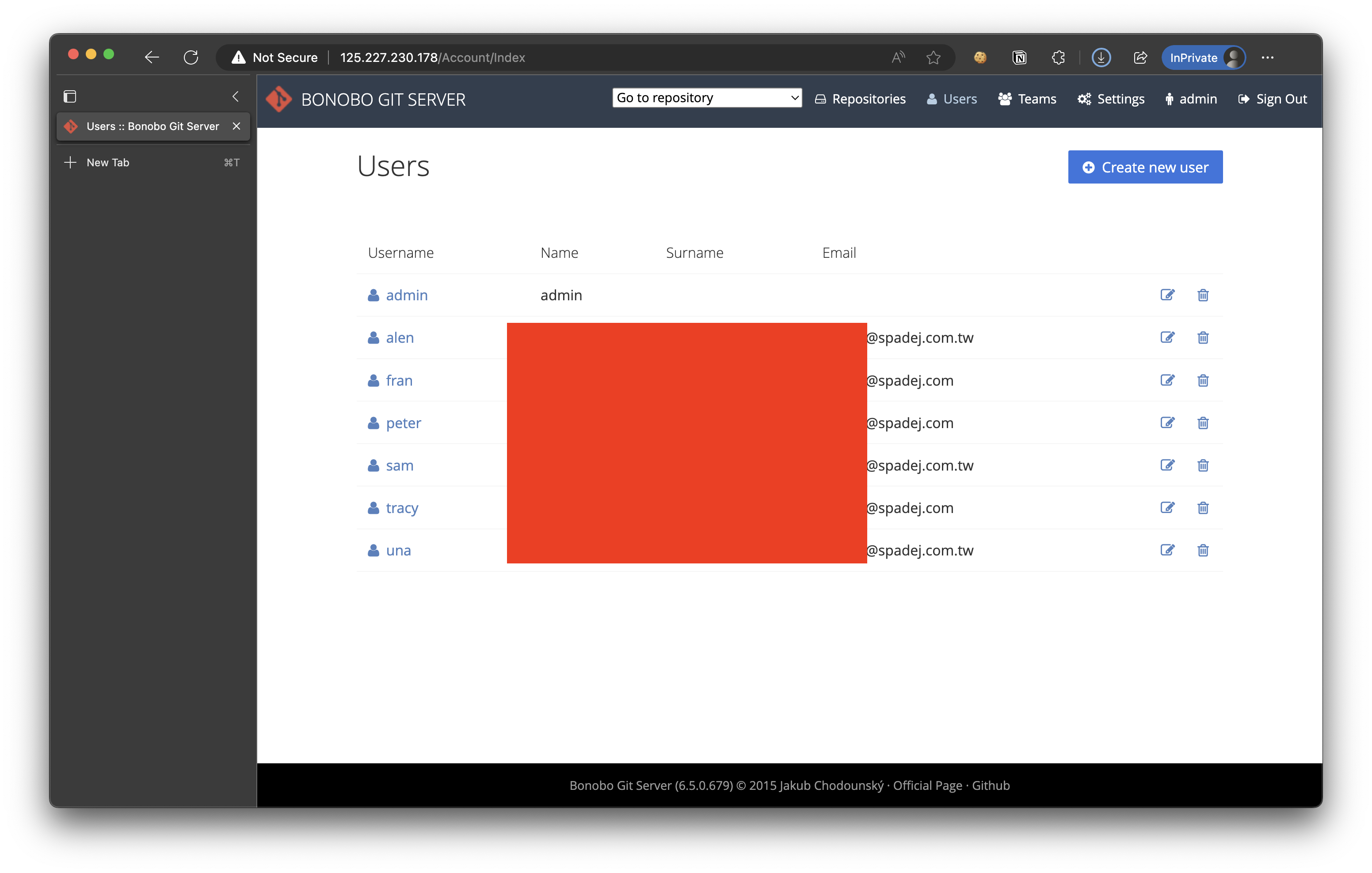
Task: Open browser Settings and more menu
Action: click(x=1267, y=57)
